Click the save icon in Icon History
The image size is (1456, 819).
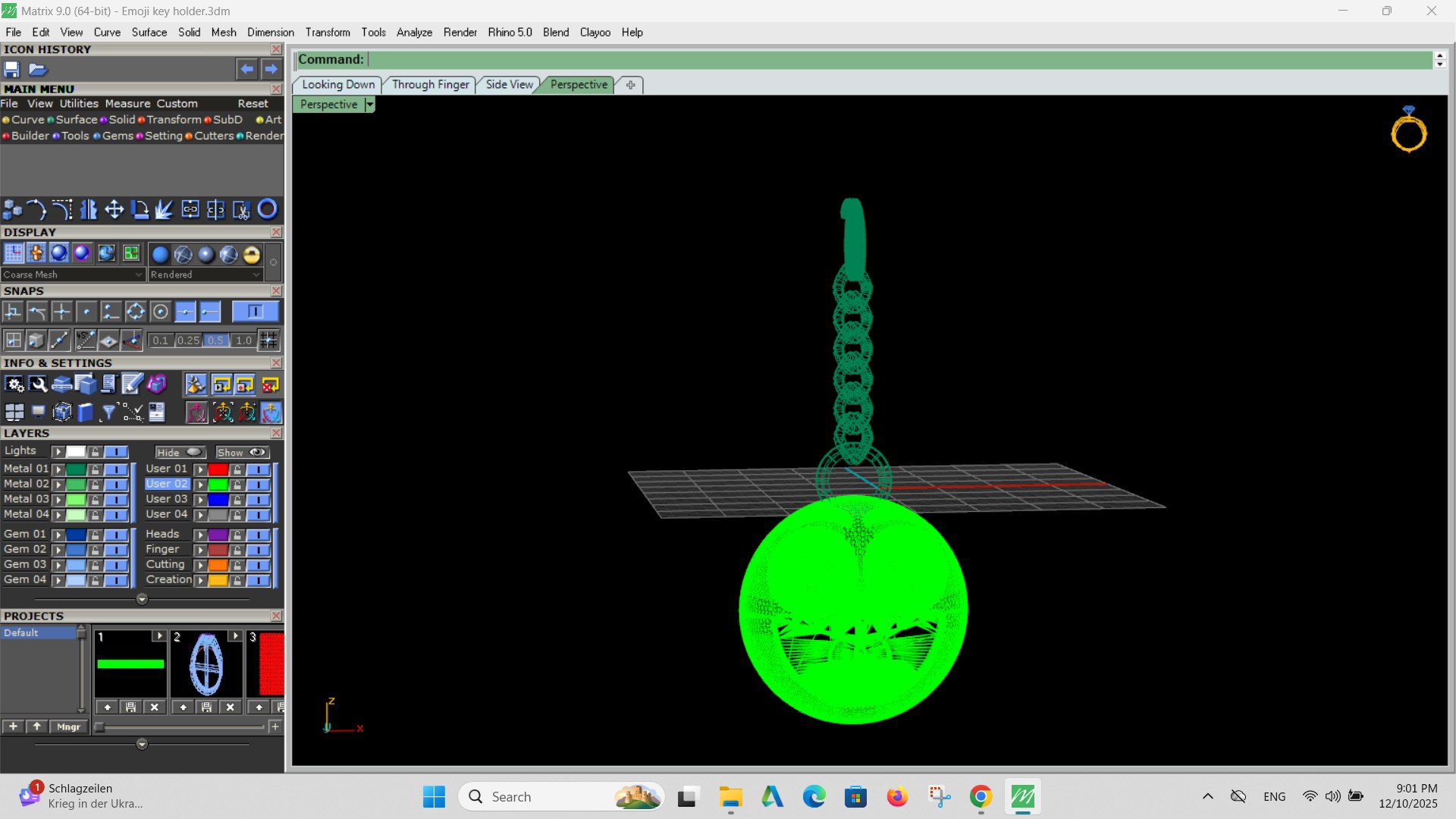(x=11, y=69)
